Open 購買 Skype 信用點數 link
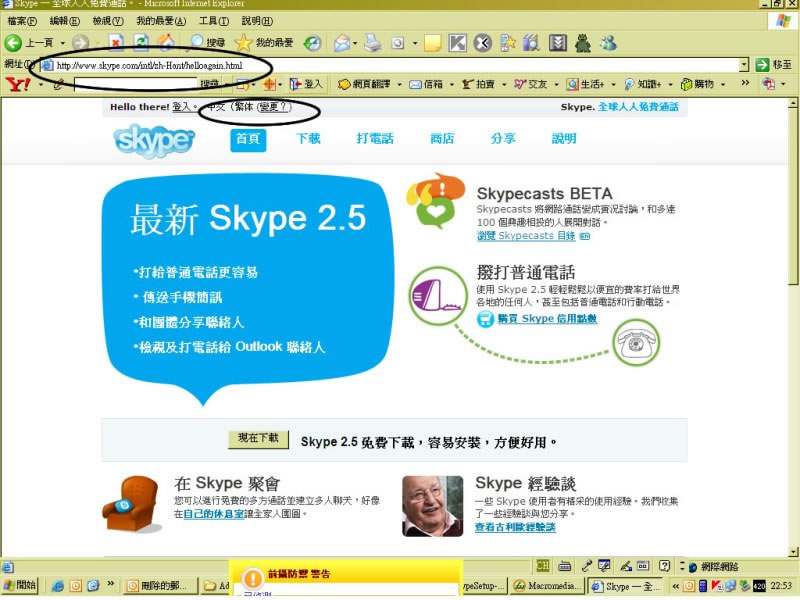800x600 pixels. click(547, 319)
